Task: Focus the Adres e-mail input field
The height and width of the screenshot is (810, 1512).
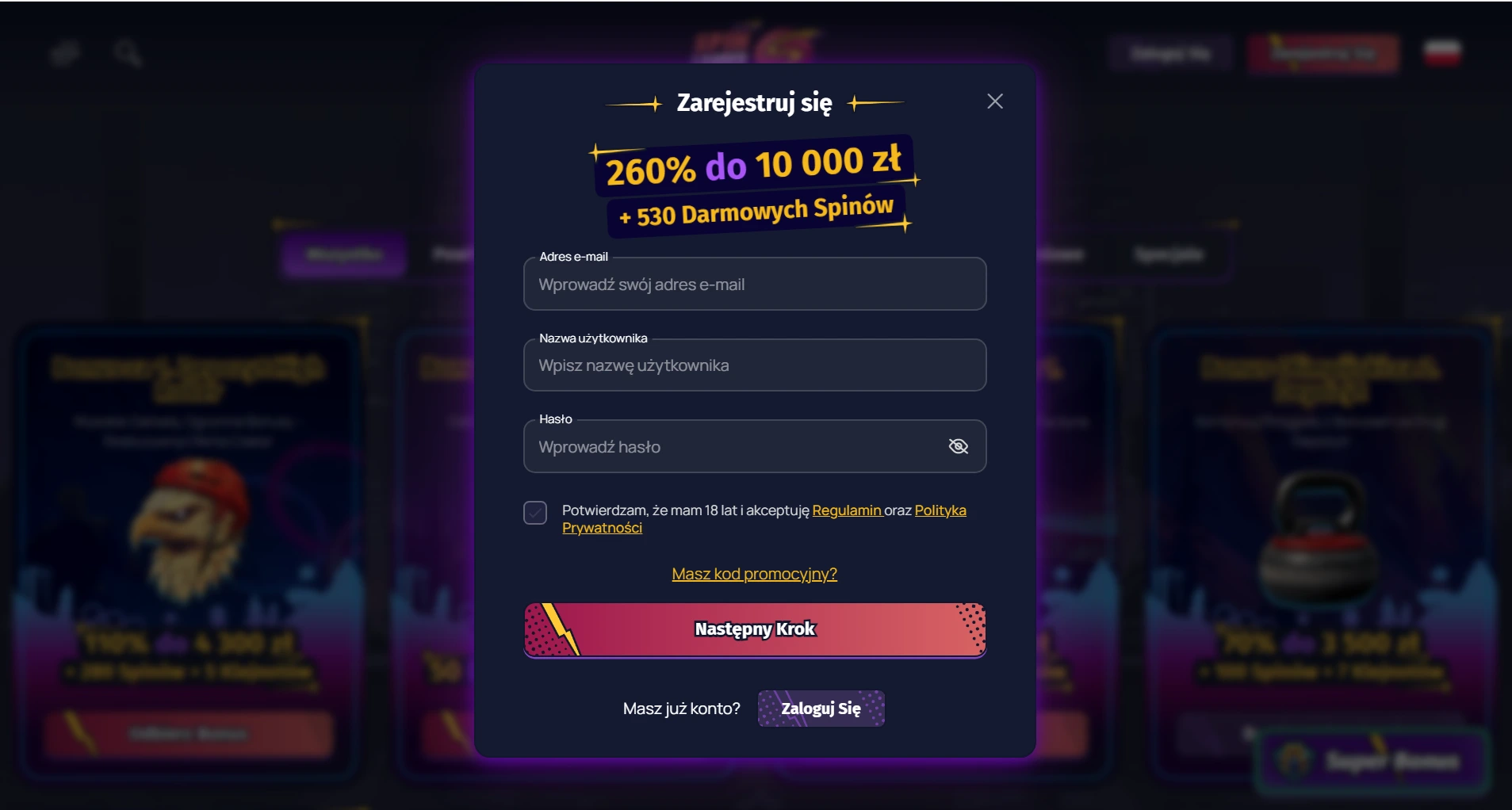Action: coord(755,284)
